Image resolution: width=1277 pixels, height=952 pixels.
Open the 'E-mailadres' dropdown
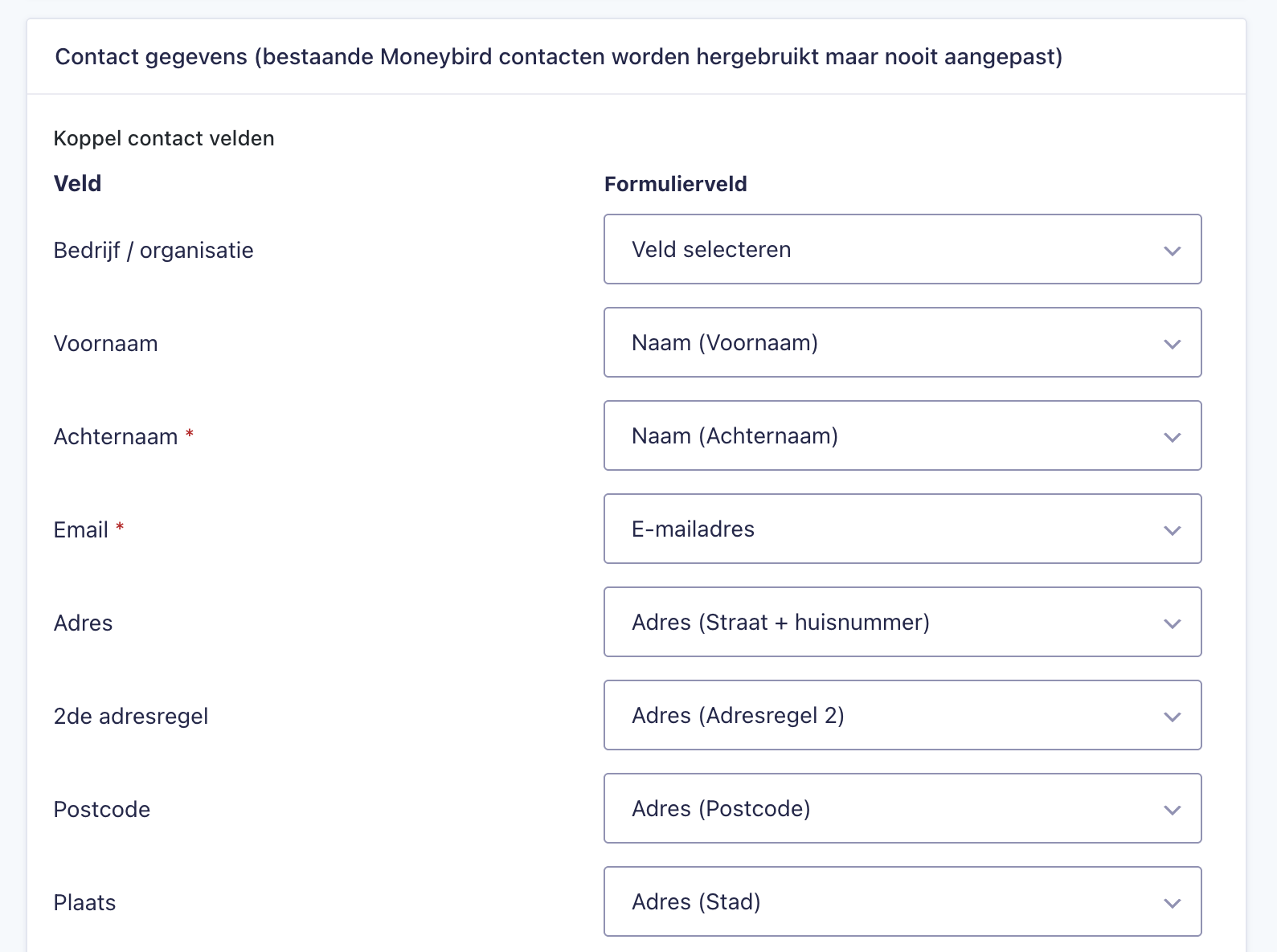pos(902,529)
